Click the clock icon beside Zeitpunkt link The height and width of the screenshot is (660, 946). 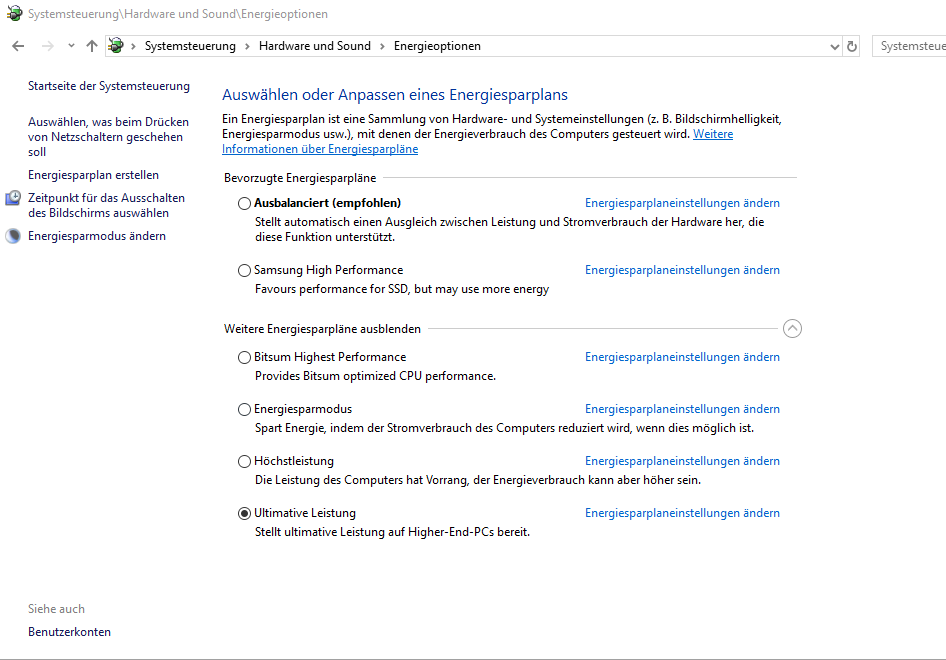pos(13,198)
